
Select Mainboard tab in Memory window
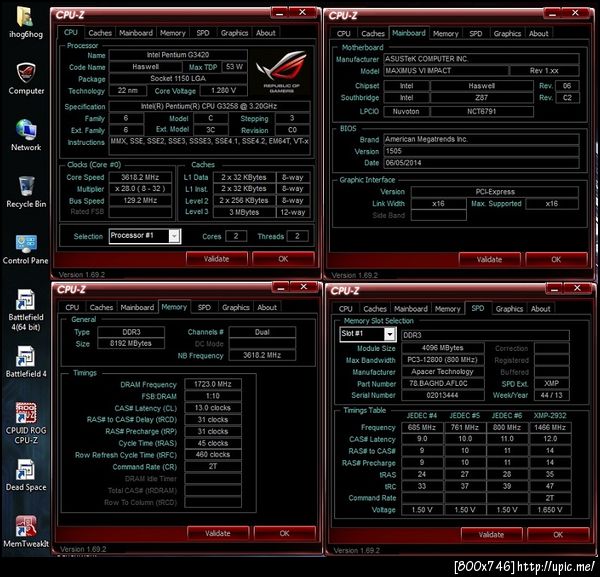coord(137,307)
